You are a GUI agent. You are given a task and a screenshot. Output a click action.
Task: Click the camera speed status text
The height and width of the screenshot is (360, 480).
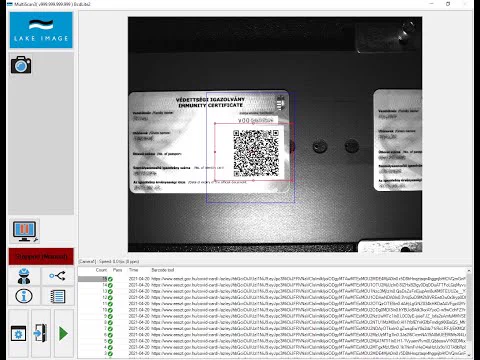(x=109, y=262)
